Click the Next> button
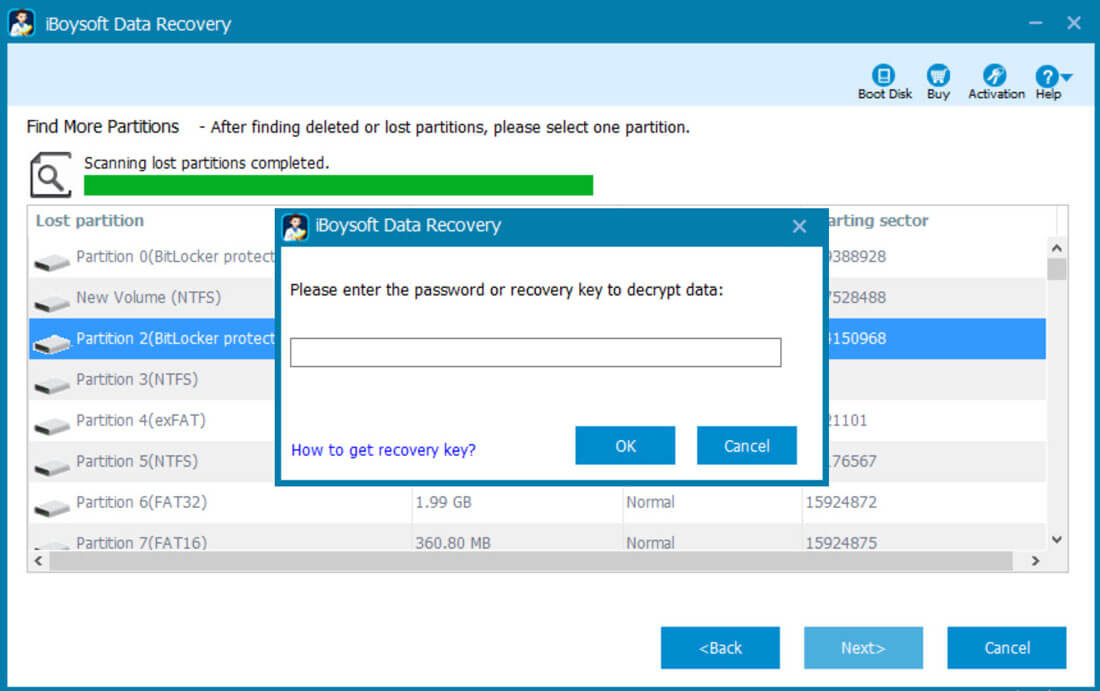1100x691 pixels. [863, 648]
